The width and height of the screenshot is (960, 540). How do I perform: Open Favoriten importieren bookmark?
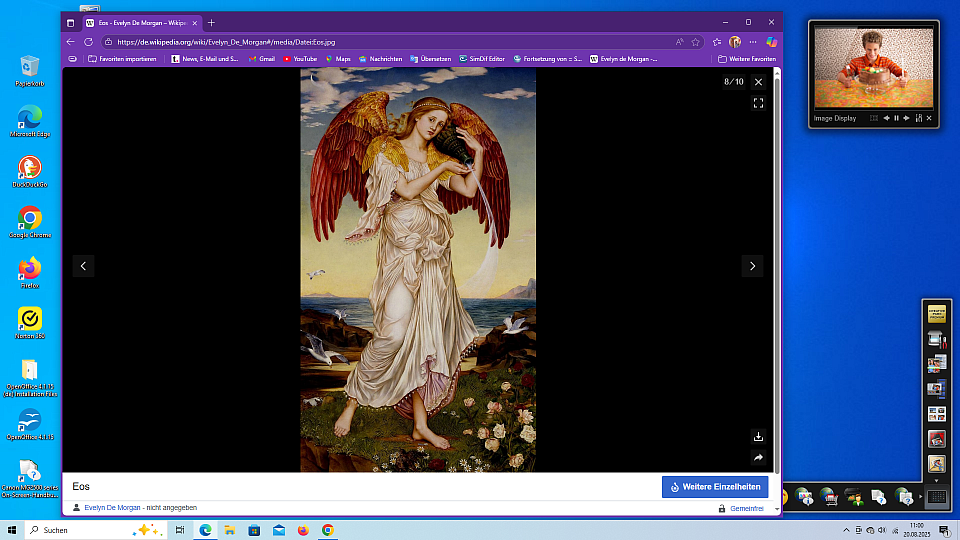pos(122,59)
